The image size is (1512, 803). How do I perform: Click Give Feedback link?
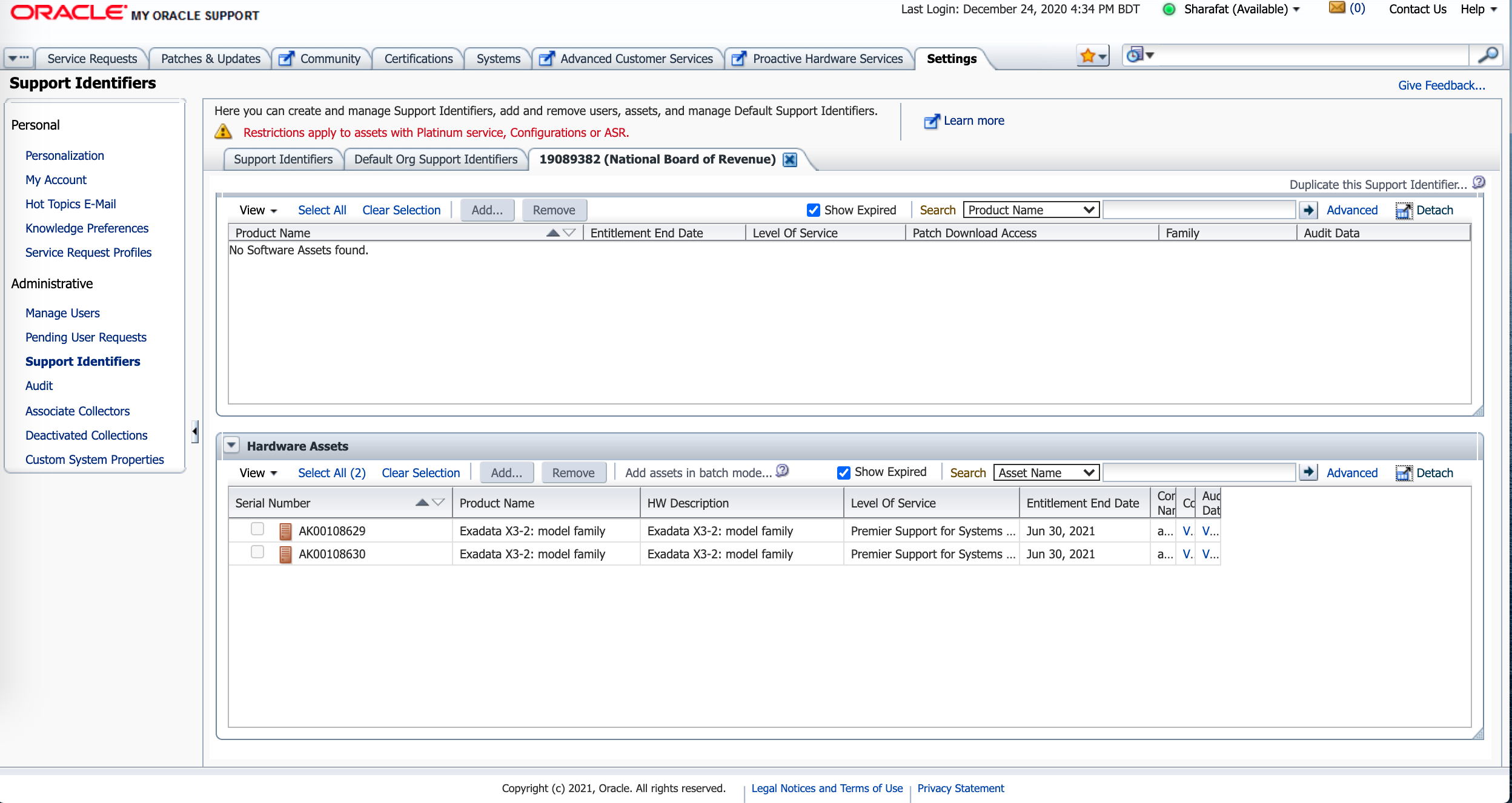[1442, 85]
